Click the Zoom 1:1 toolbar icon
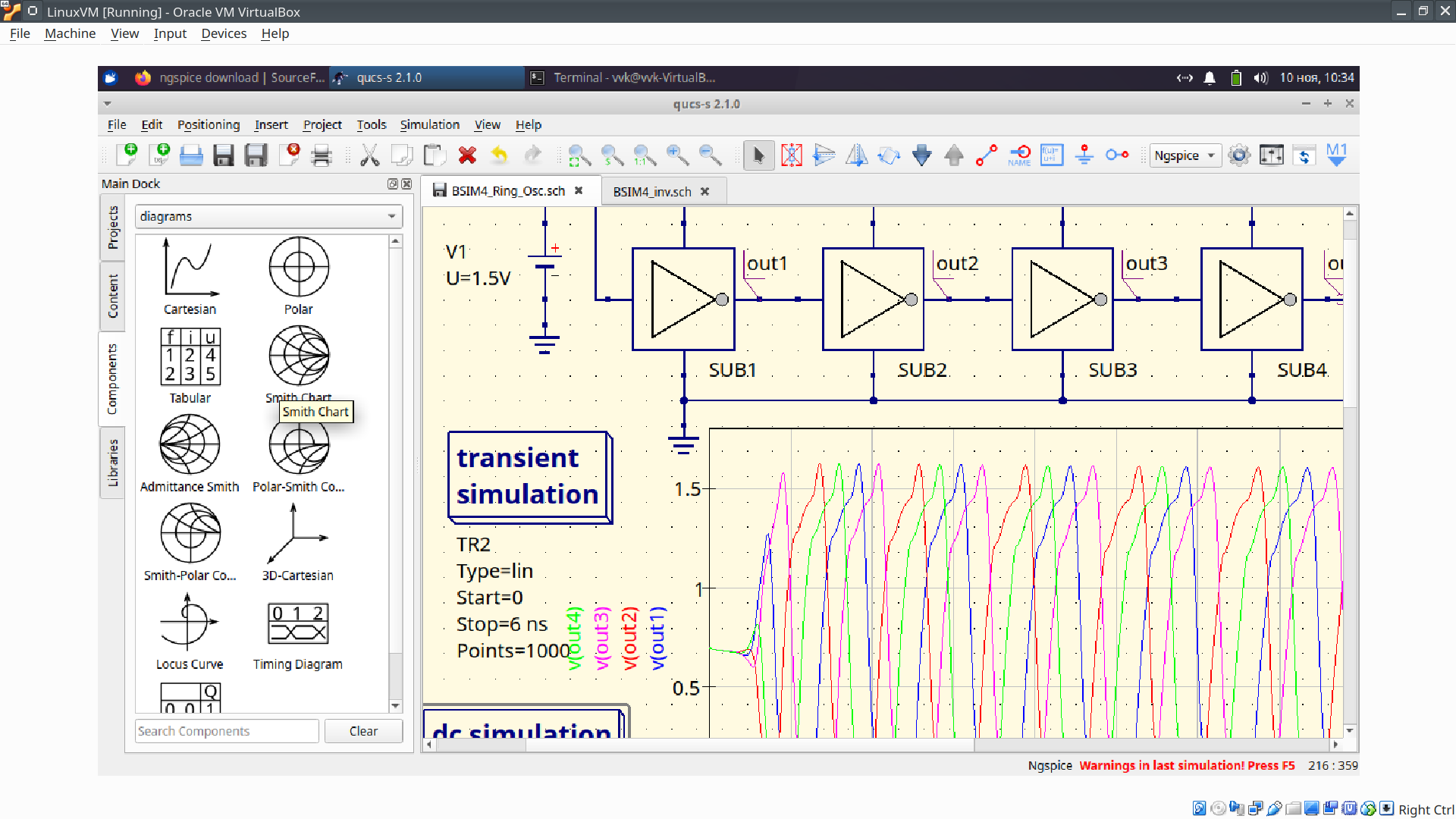 645,155
